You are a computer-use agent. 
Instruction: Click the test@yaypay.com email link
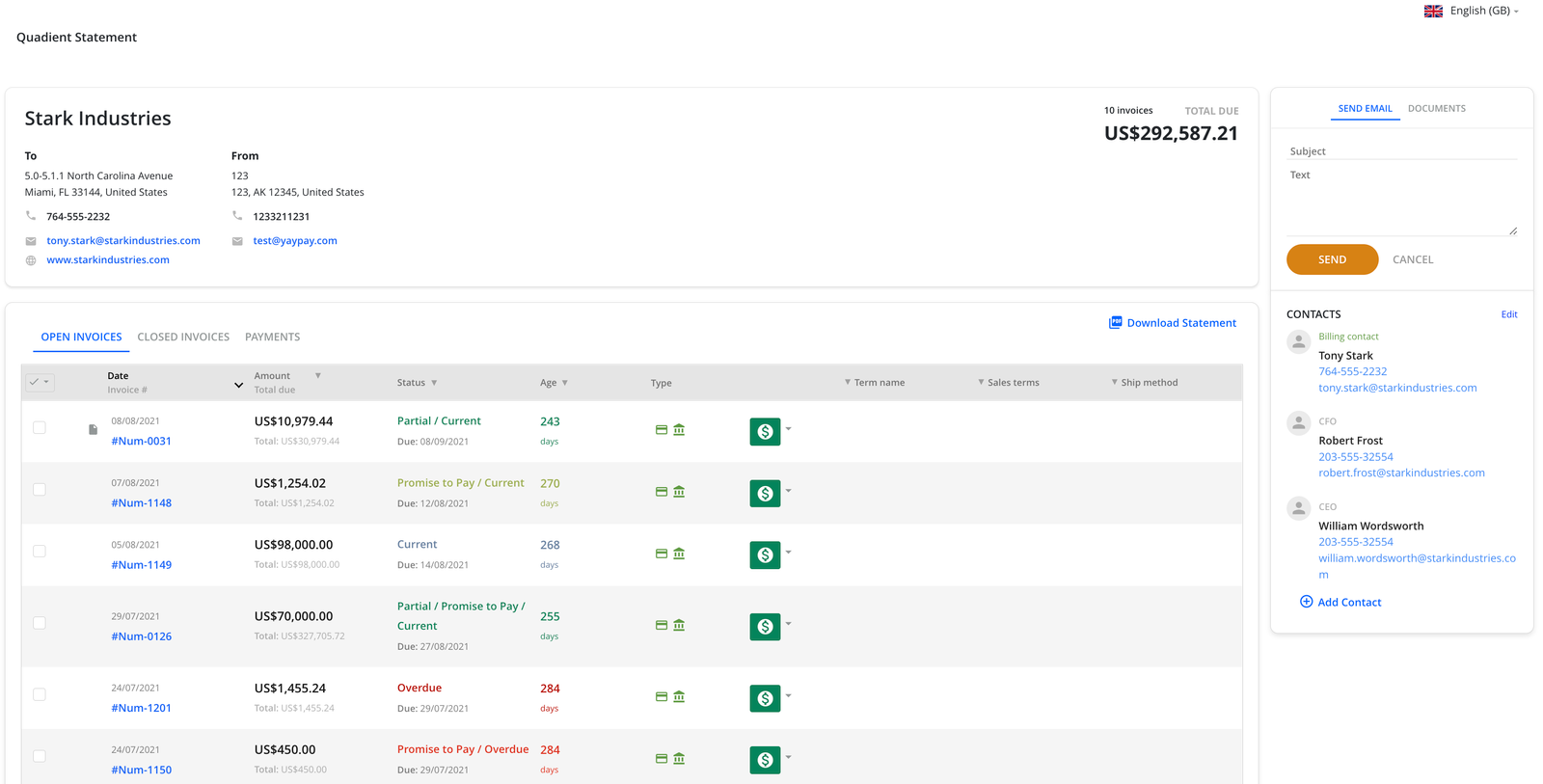[295, 240]
